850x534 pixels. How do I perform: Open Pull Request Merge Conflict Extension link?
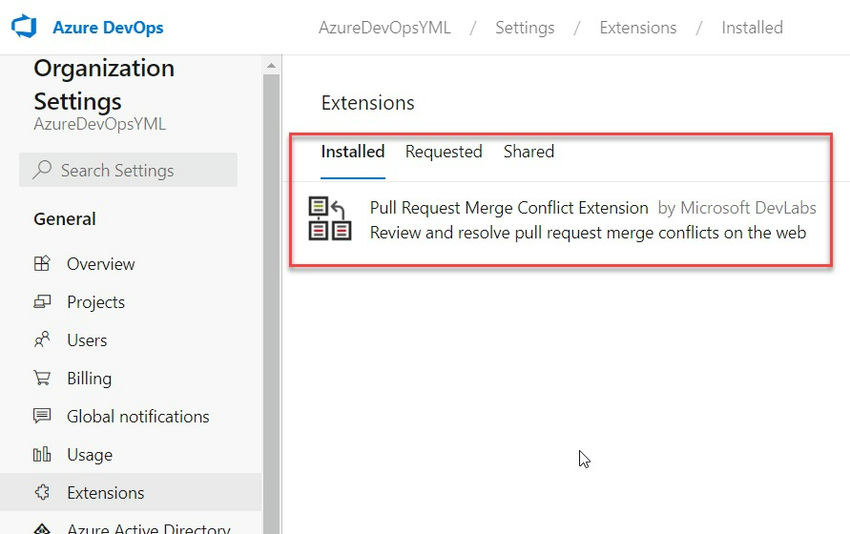tap(508, 208)
